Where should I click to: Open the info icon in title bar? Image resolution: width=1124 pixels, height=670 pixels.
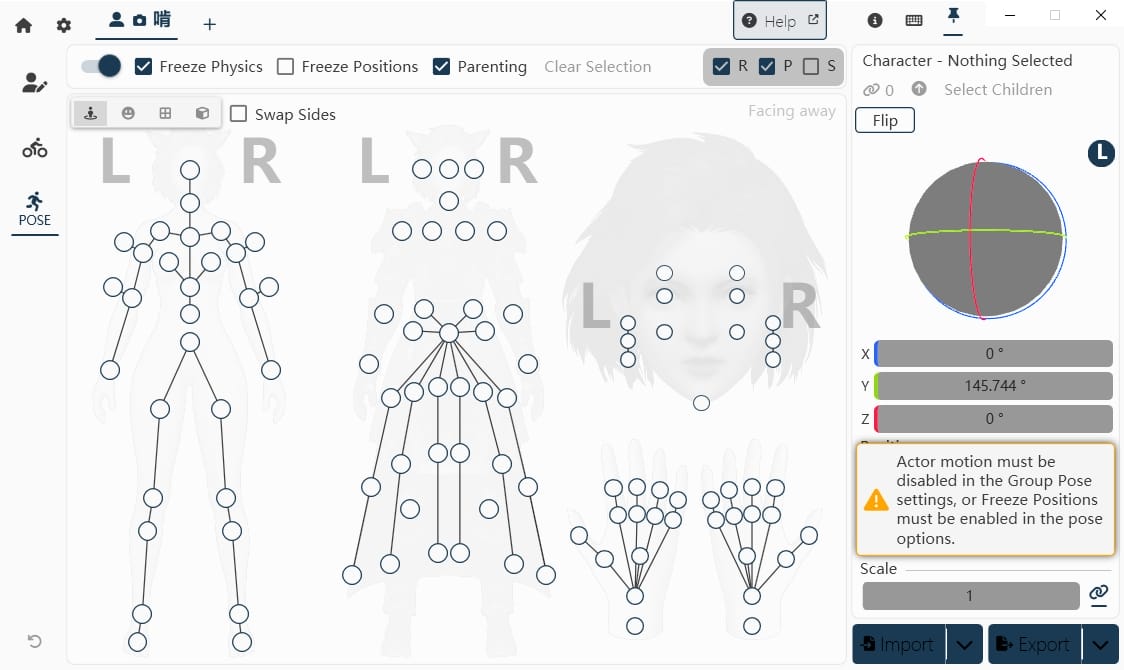click(x=875, y=20)
